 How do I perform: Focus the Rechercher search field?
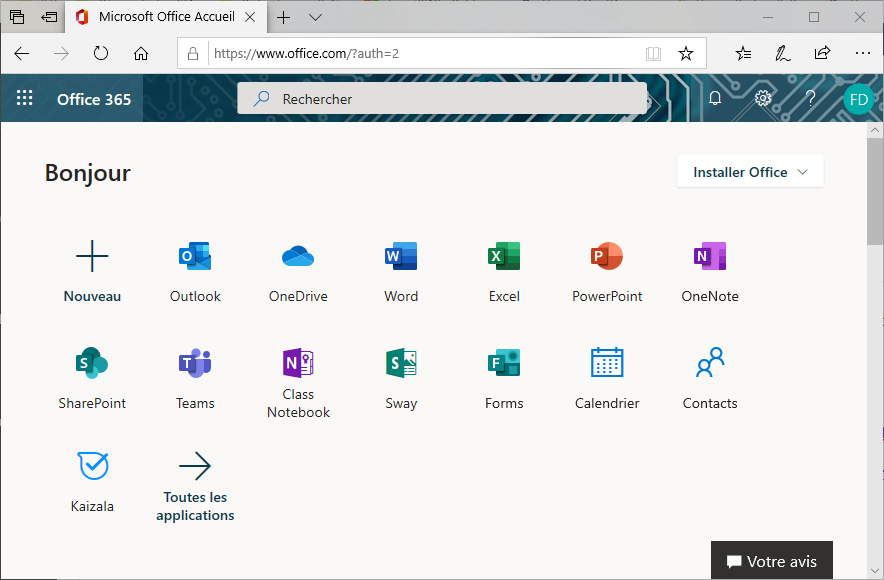(x=442, y=99)
